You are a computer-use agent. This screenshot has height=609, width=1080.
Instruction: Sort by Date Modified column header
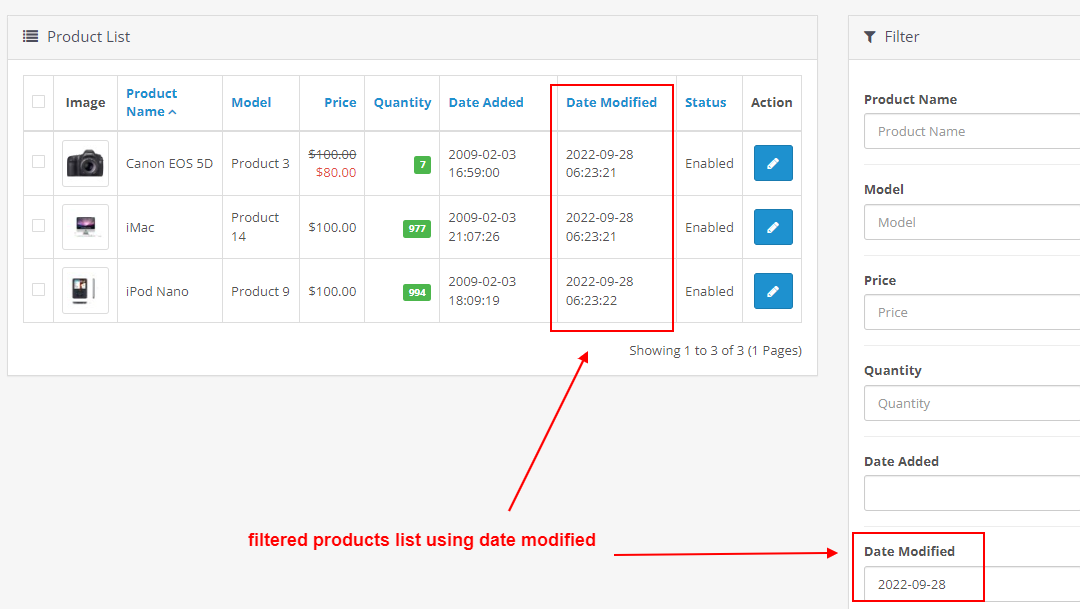point(611,102)
